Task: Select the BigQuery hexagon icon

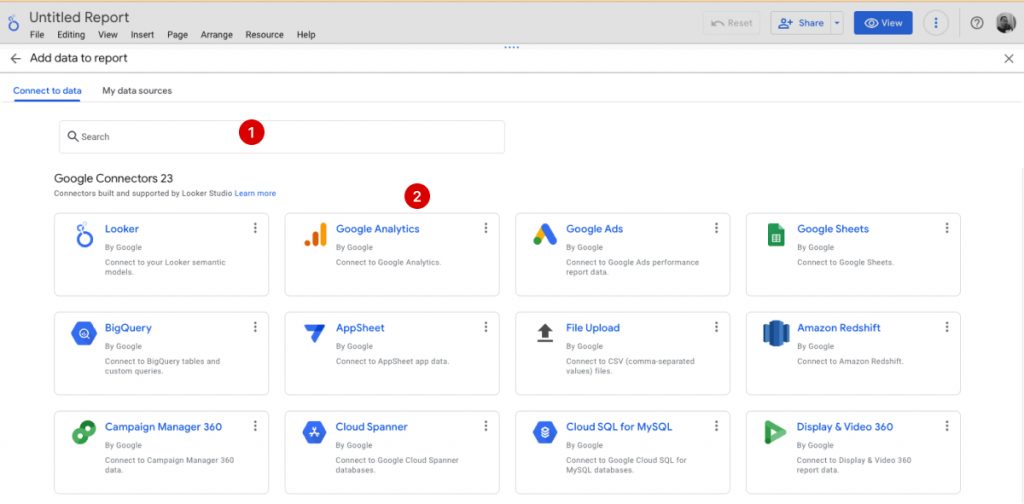Action: [84, 334]
